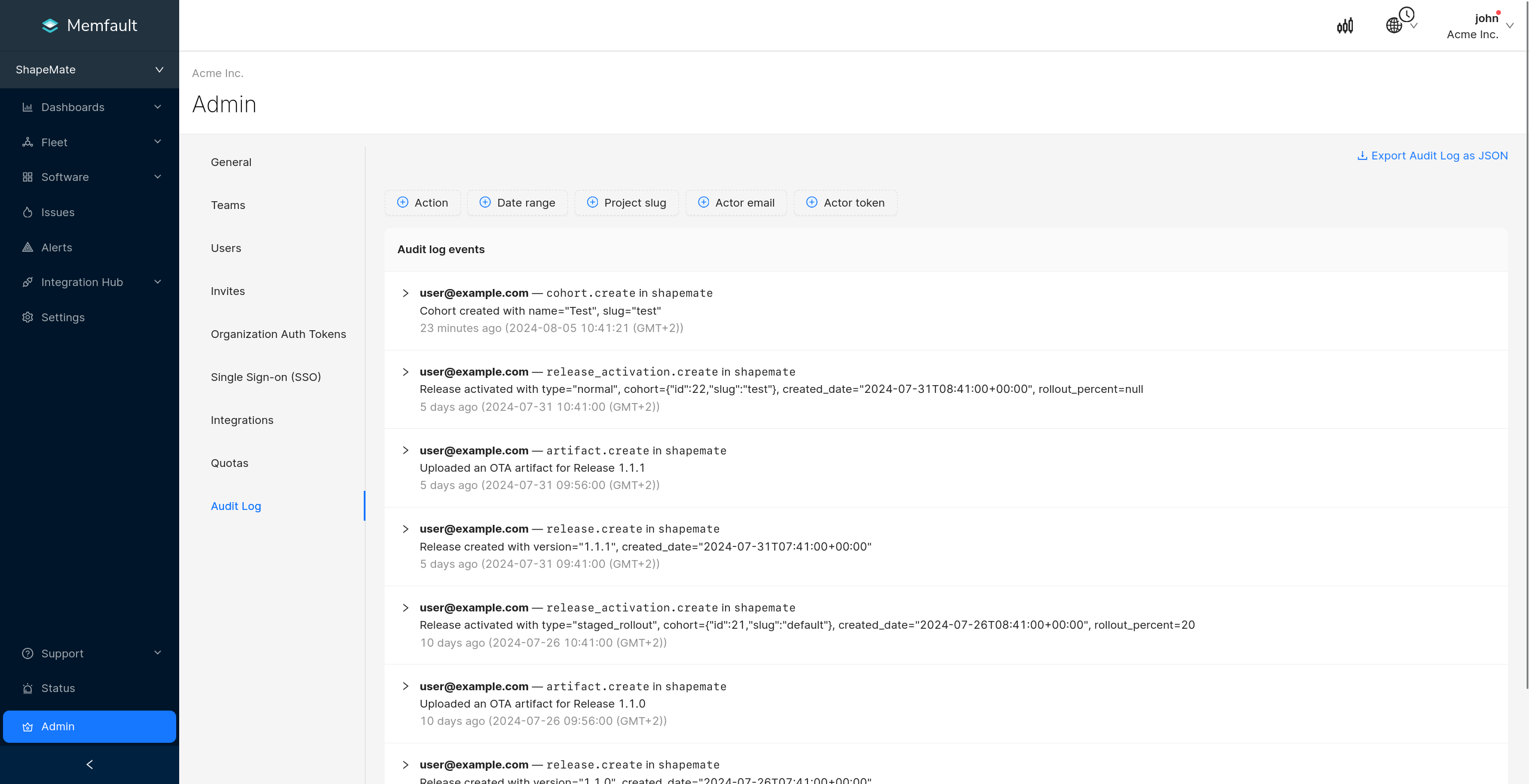1529x784 pixels.
Task: Open the comparison charts icon in the header
Action: coord(1345,25)
